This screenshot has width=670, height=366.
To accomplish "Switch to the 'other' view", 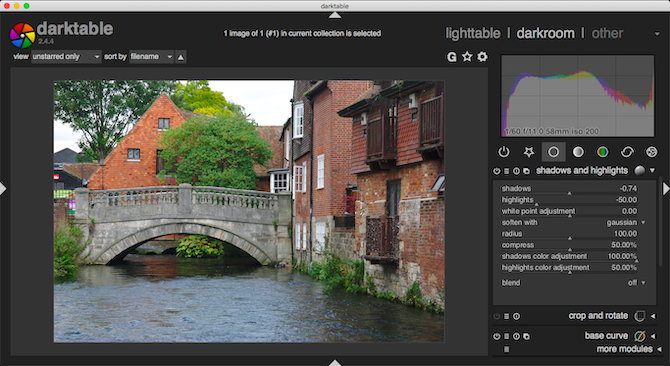I will click(607, 33).
